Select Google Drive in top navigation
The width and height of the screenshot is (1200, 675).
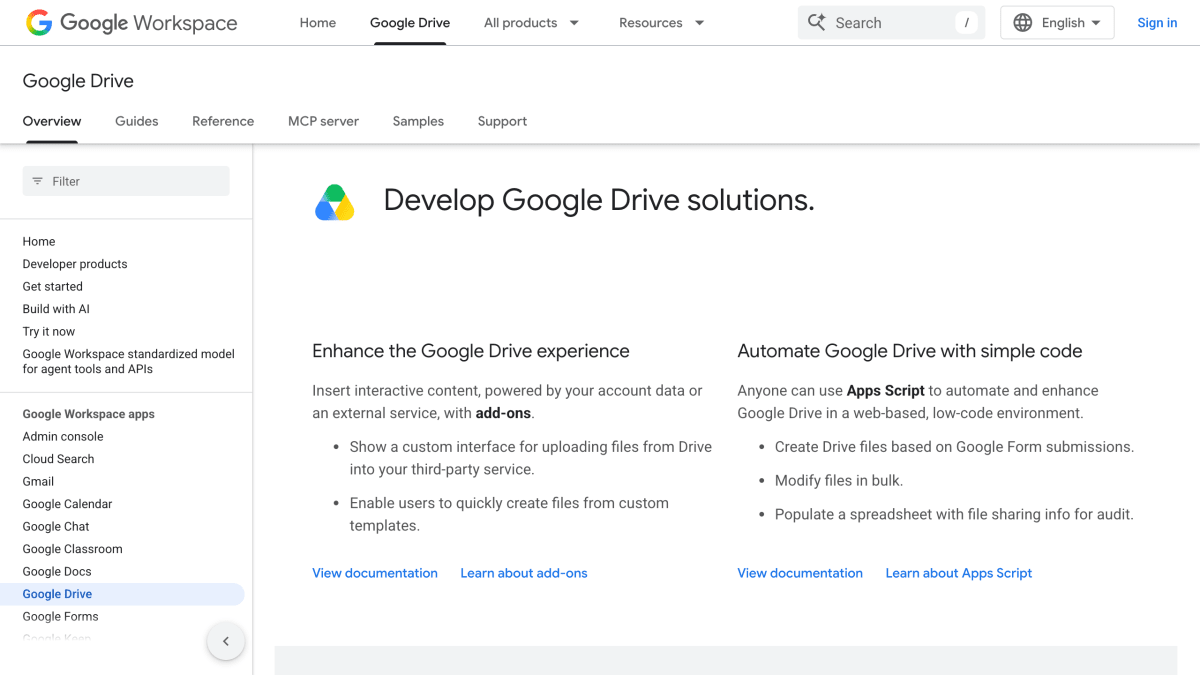[x=410, y=22]
